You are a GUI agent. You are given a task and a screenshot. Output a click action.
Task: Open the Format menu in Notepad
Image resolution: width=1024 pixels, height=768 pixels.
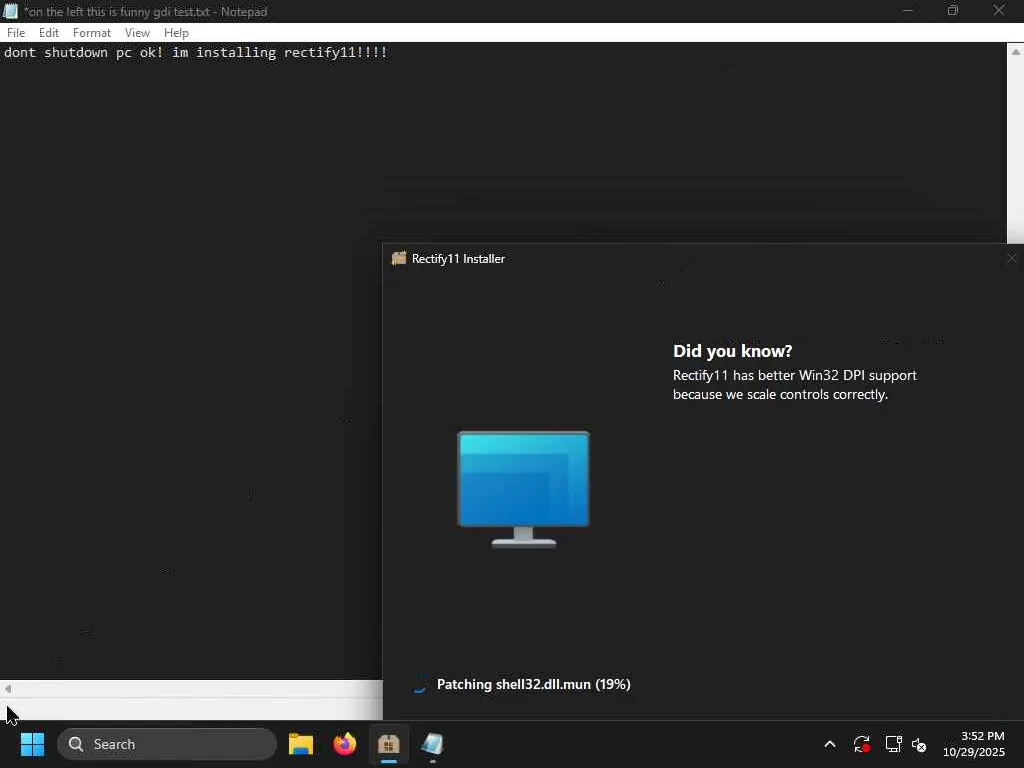(91, 33)
